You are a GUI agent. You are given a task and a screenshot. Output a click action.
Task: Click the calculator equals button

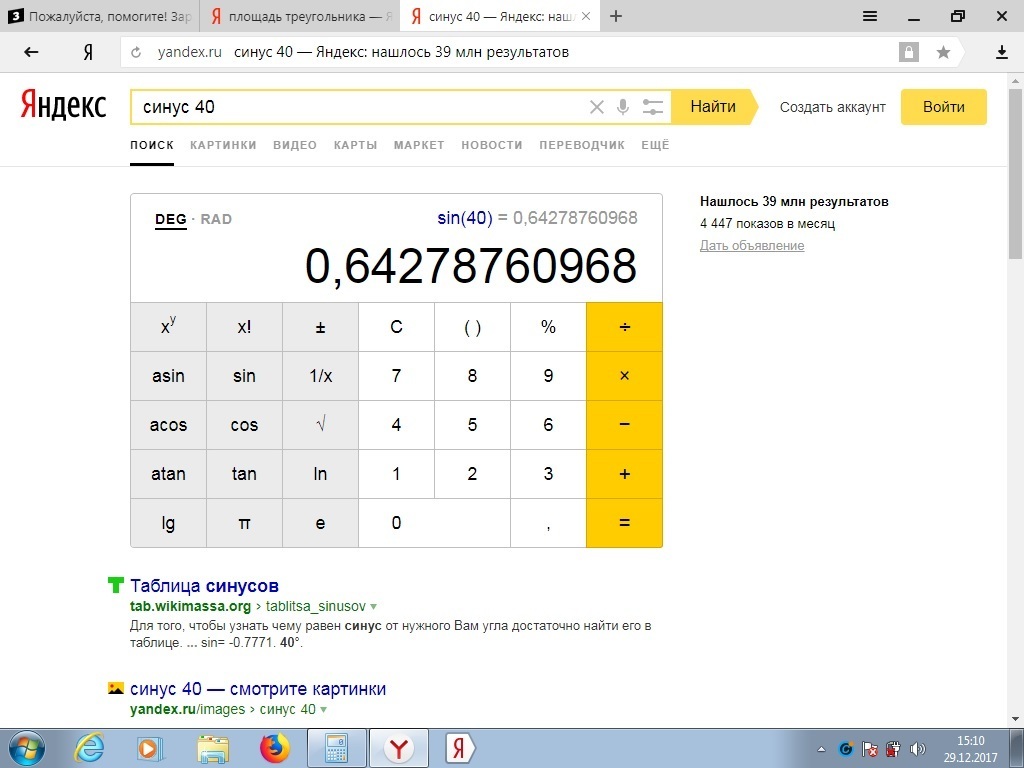tap(624, 523)
